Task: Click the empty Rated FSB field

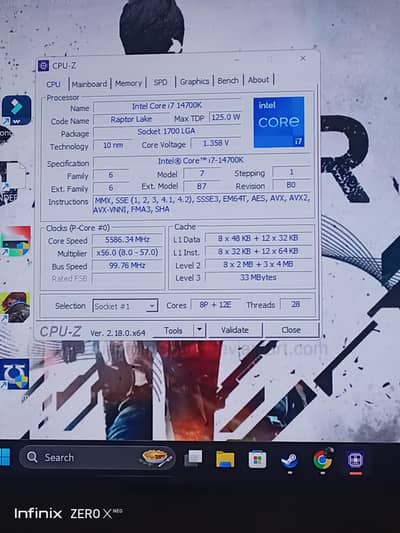Action: tap(127, 279)
